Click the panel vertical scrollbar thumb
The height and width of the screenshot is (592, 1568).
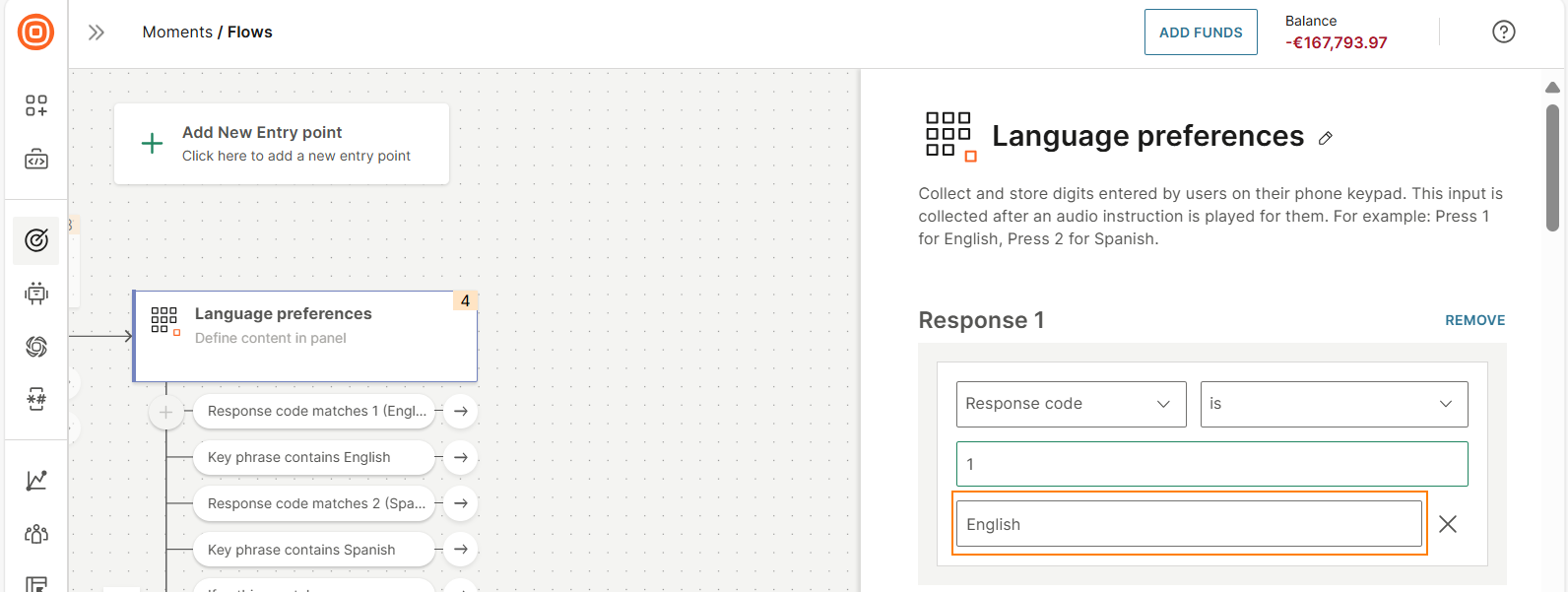[1553, 167]
